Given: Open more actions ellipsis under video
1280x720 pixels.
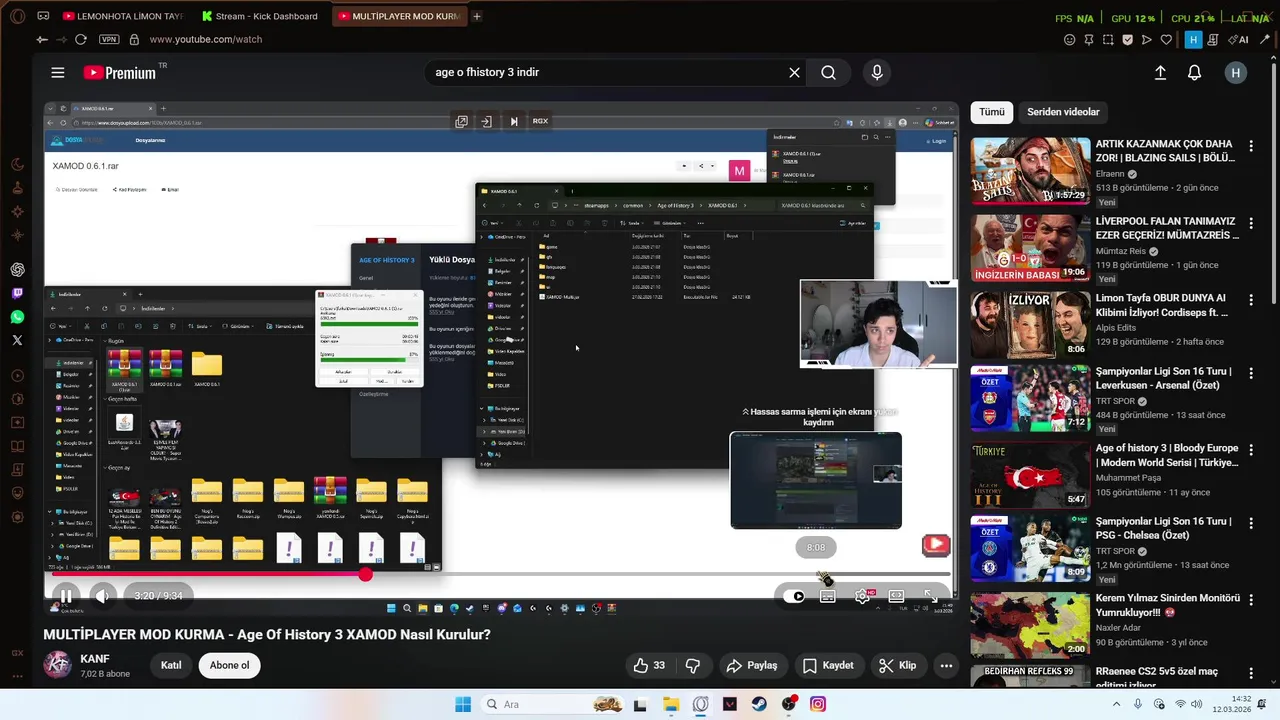Looking at the screenshot, I should (946, 665).
